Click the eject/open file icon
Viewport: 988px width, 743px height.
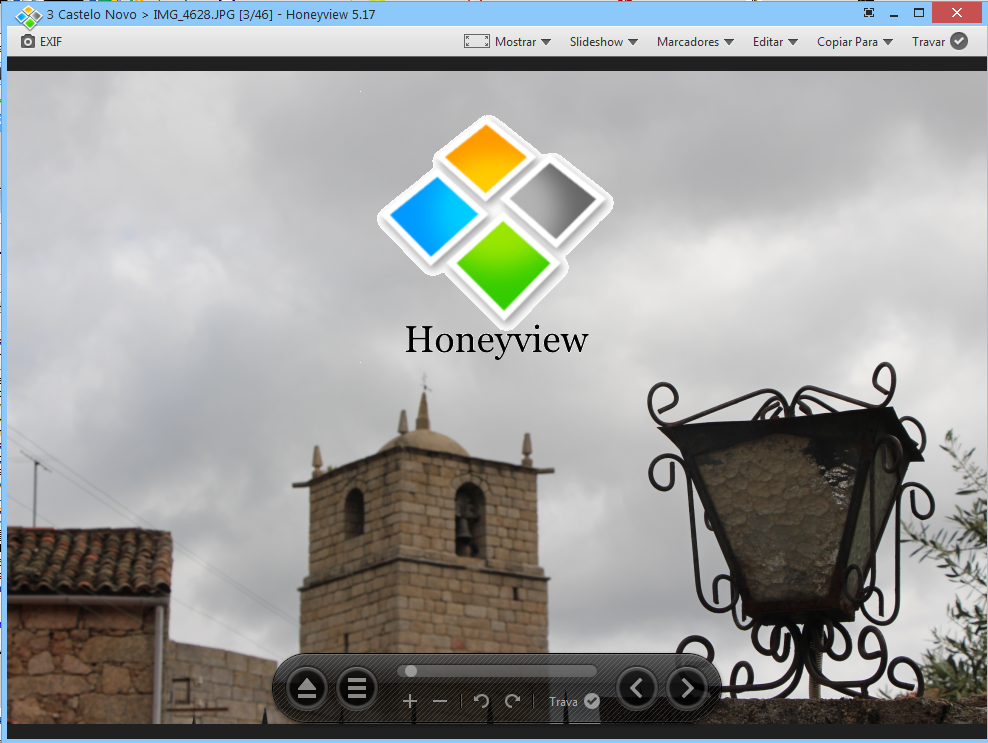pyautogui.click(x=306, y=688)
